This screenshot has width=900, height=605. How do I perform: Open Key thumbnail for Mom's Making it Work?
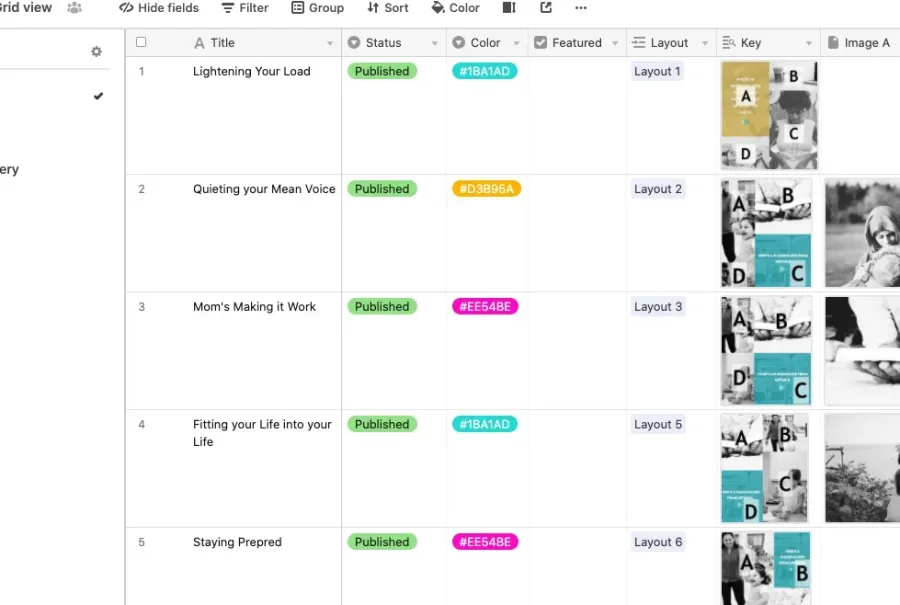(x=766, y=351)
